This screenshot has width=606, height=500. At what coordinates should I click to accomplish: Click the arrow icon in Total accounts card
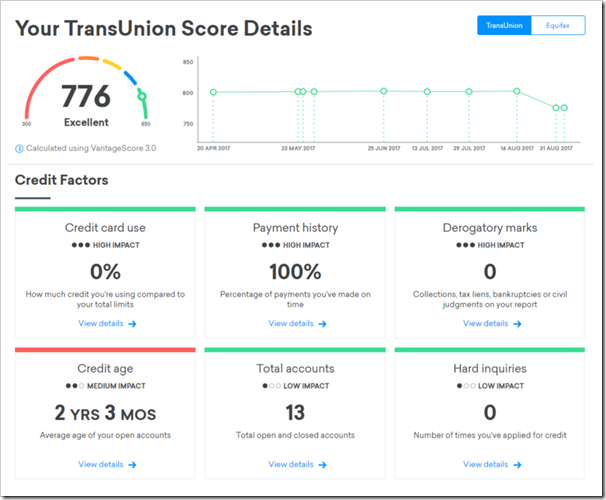pyautogui.click(x=322, y=465)
